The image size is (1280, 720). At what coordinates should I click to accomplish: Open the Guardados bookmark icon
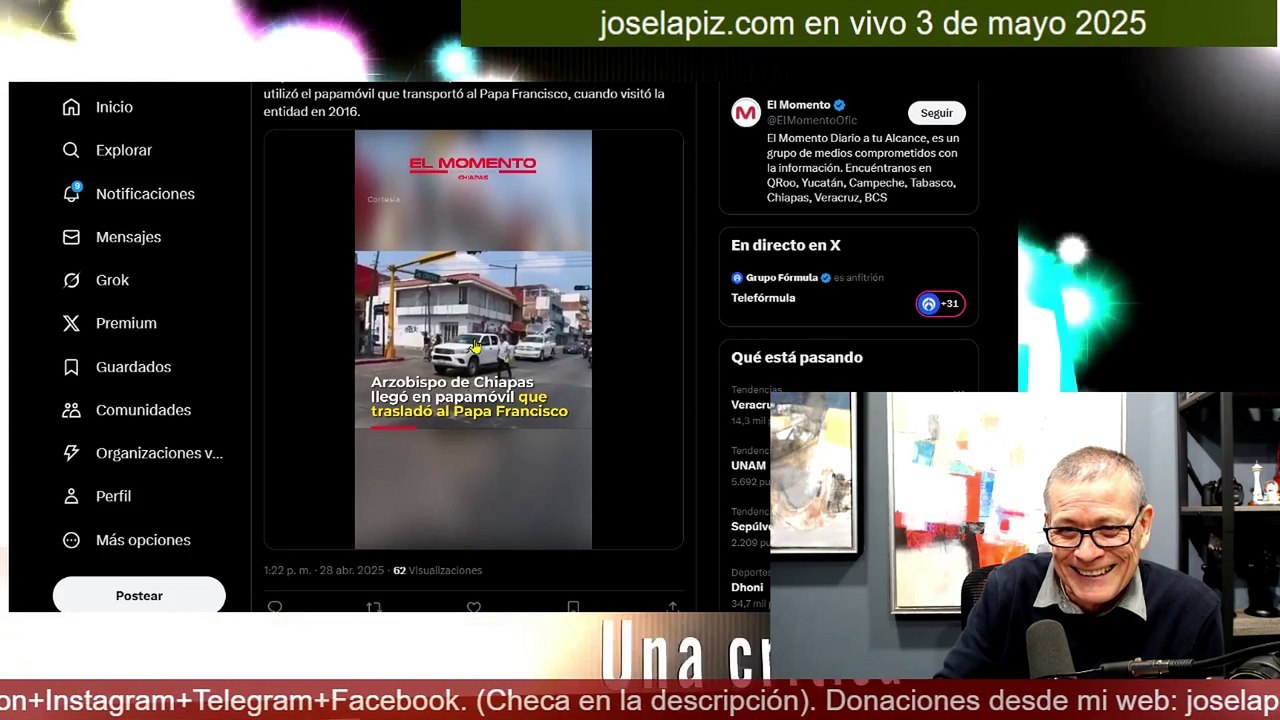(x=71, y=367)
